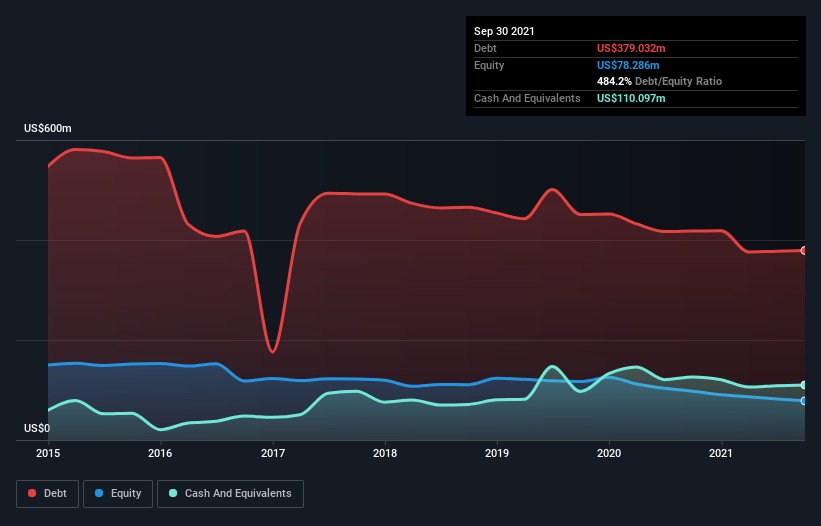Screen dimensions: 821x526
Task: Click the teal Cash endpoint marker
Action: 804,385
